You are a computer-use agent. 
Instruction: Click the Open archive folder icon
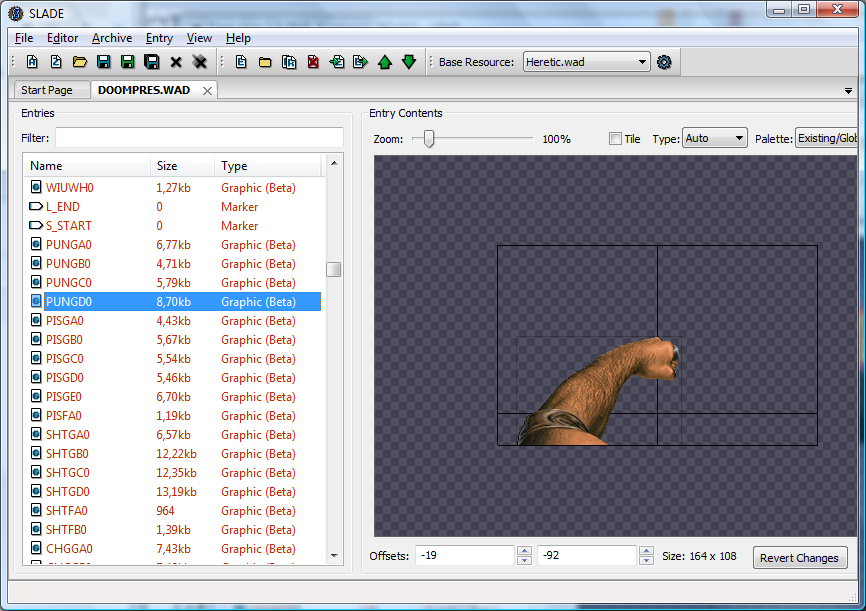pyautogui.click(x=80, y=62)
